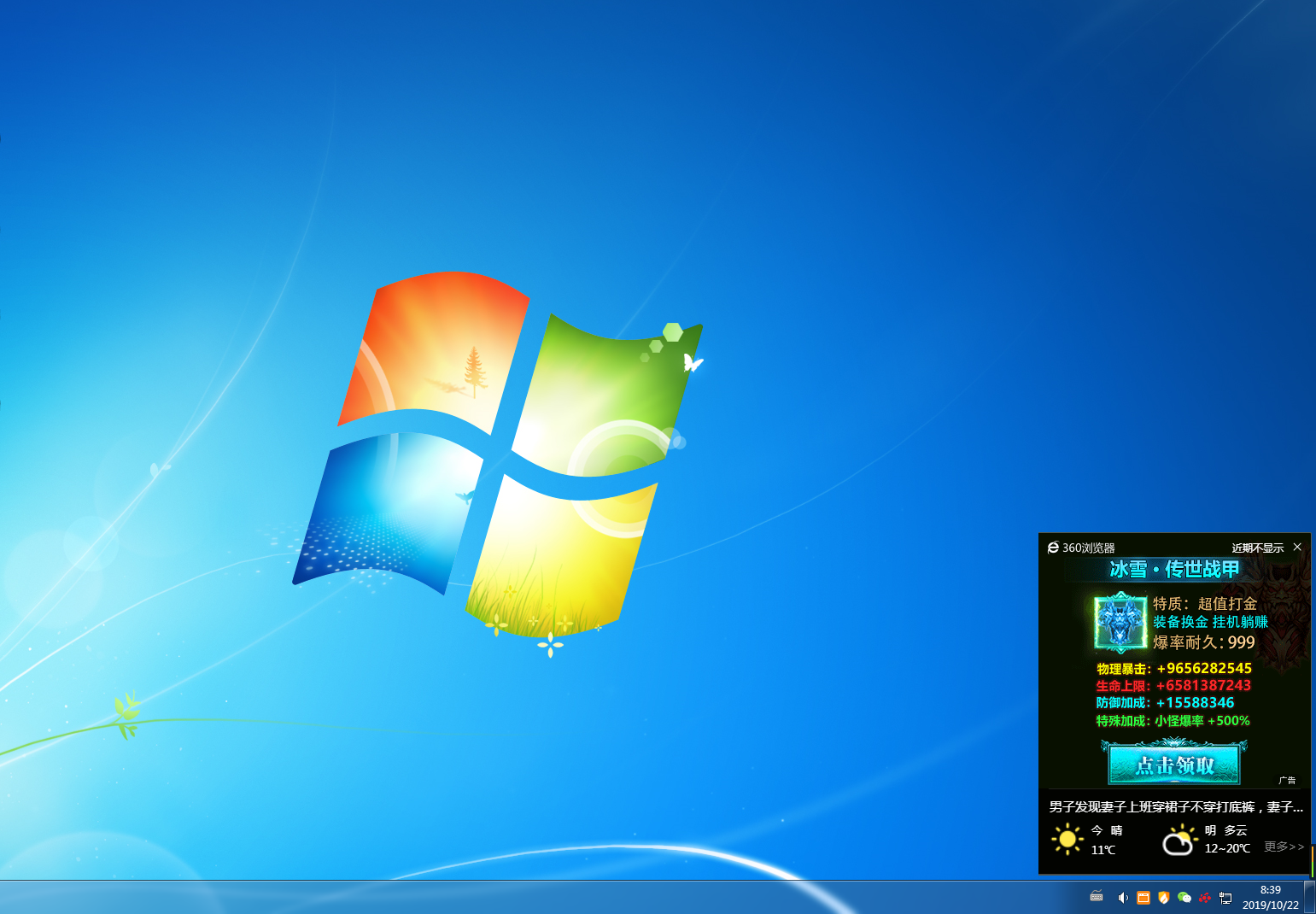Close the 360 browser ad popup
This screenshot has width=1316, height=914.
pos(1297,547)
